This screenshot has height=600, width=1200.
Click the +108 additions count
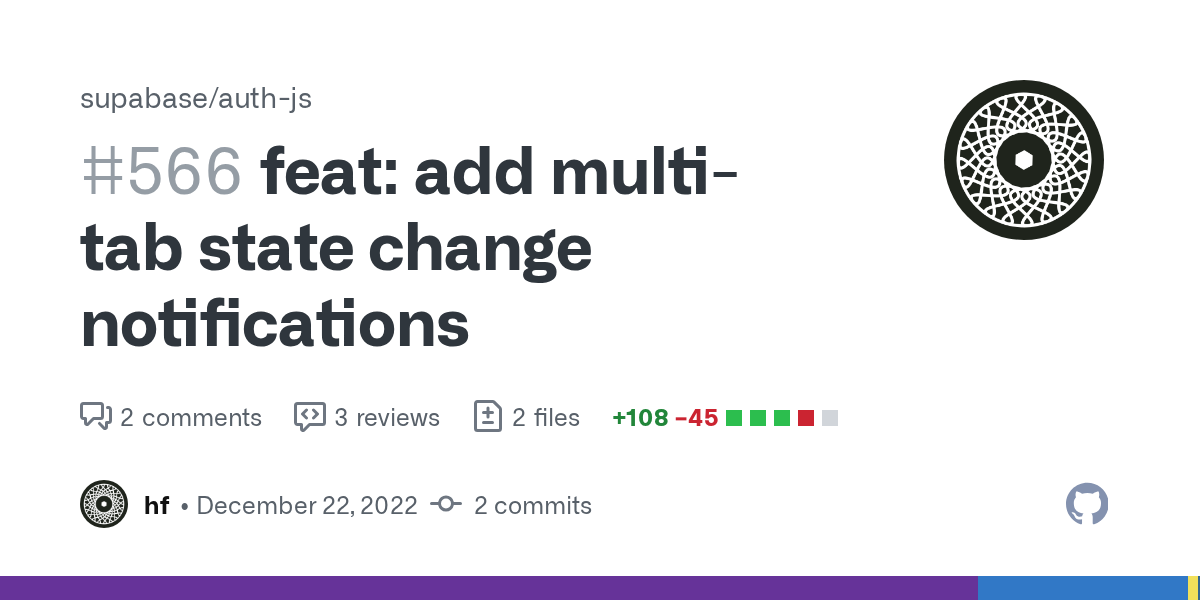pyautogui.click(x=640, y=417)
